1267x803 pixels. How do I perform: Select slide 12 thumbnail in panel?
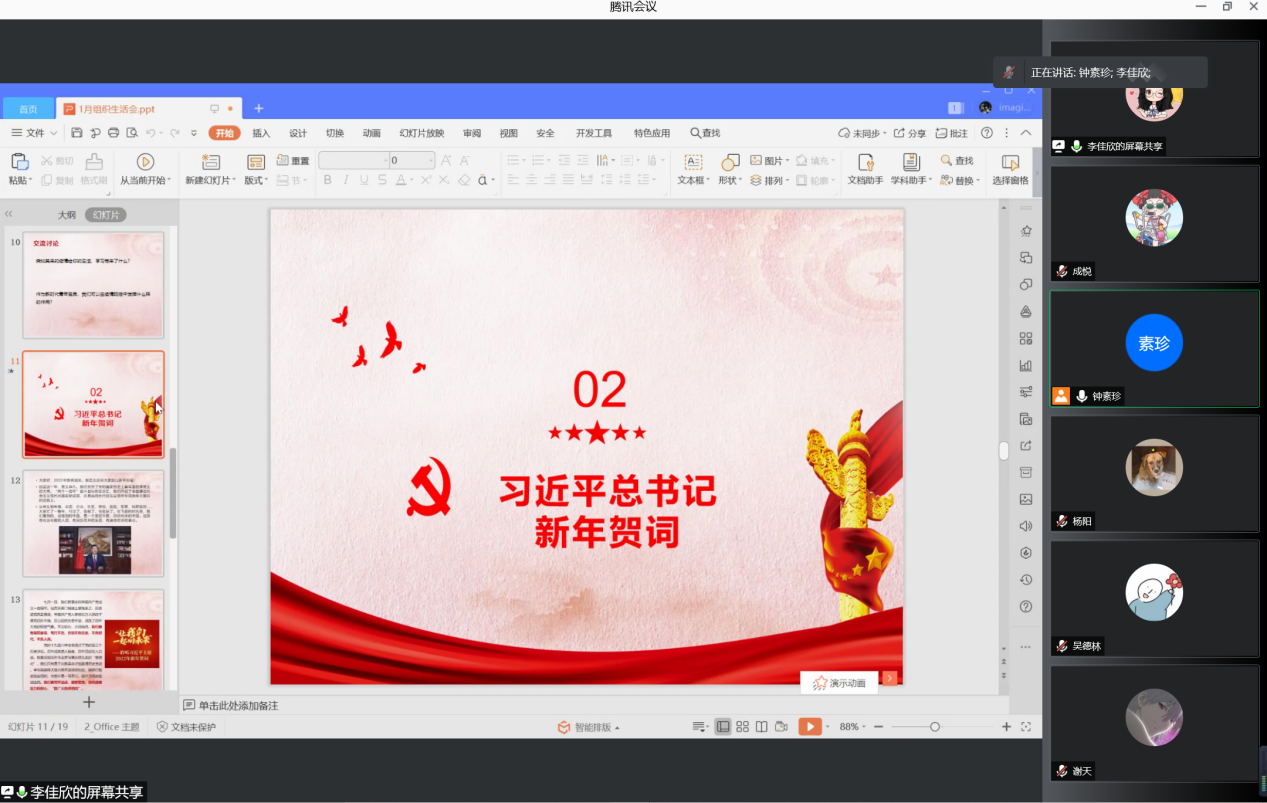click(x=93, y=523)
